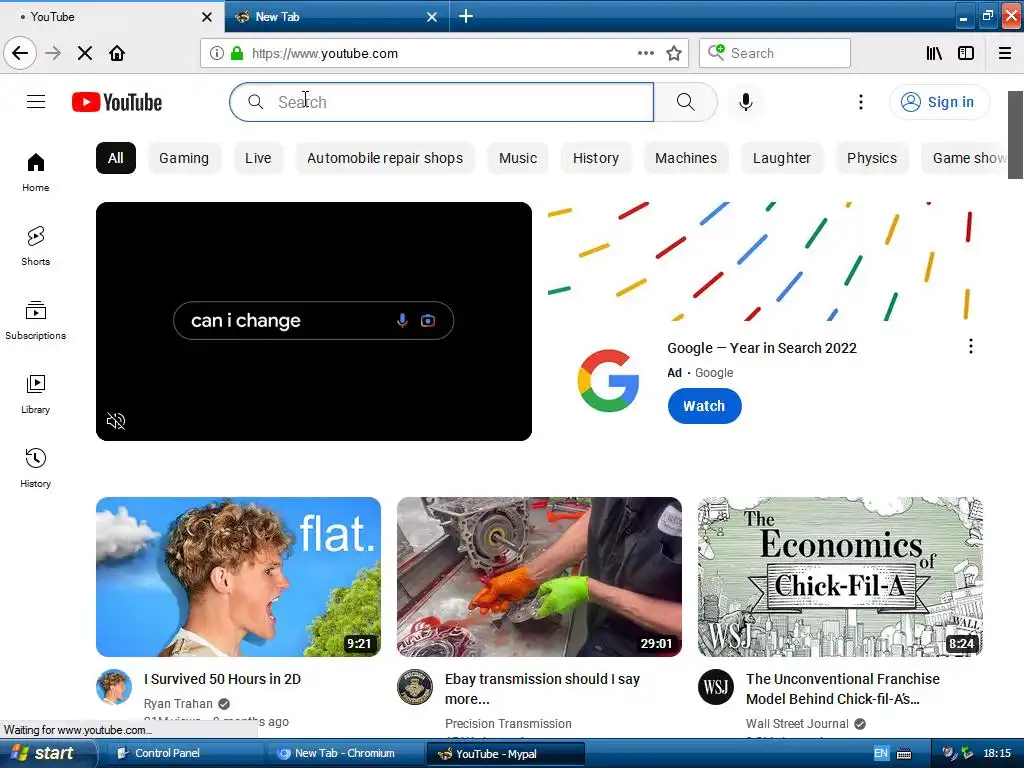Select the History filter chip

click(x=596, y=158)
